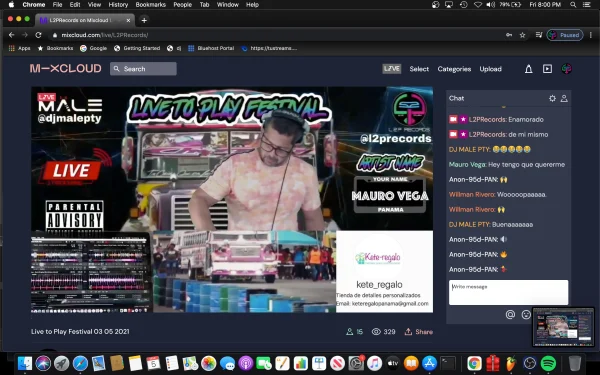Insert a mention with the @ icon
The image size is (600, 375).
coord(510,315)
